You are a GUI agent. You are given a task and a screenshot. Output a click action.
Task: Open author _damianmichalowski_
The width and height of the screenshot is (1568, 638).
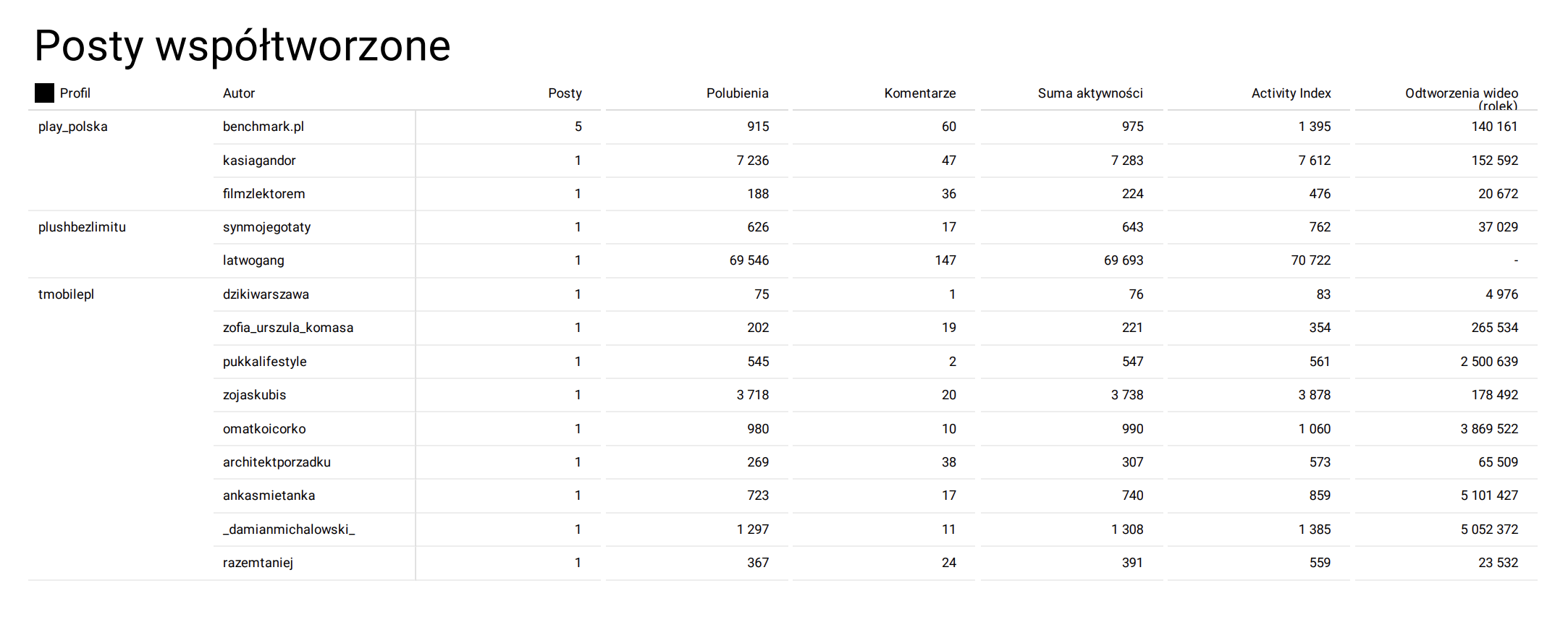pyautogui.click(x=289, y=529)
